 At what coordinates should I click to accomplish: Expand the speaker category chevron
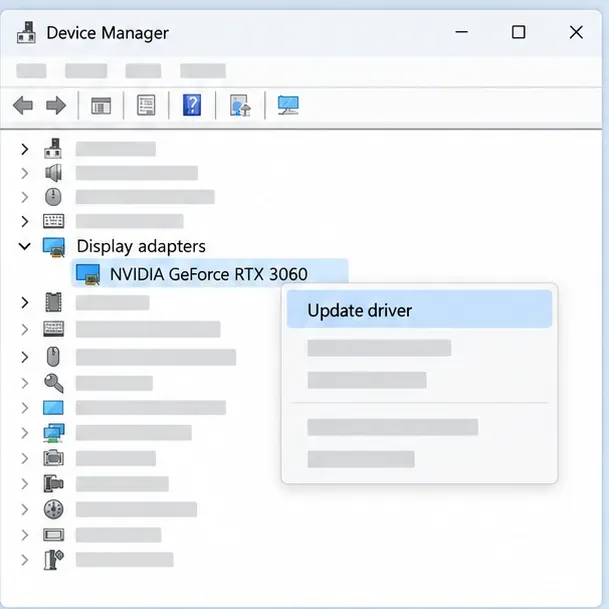pos(25,173)
